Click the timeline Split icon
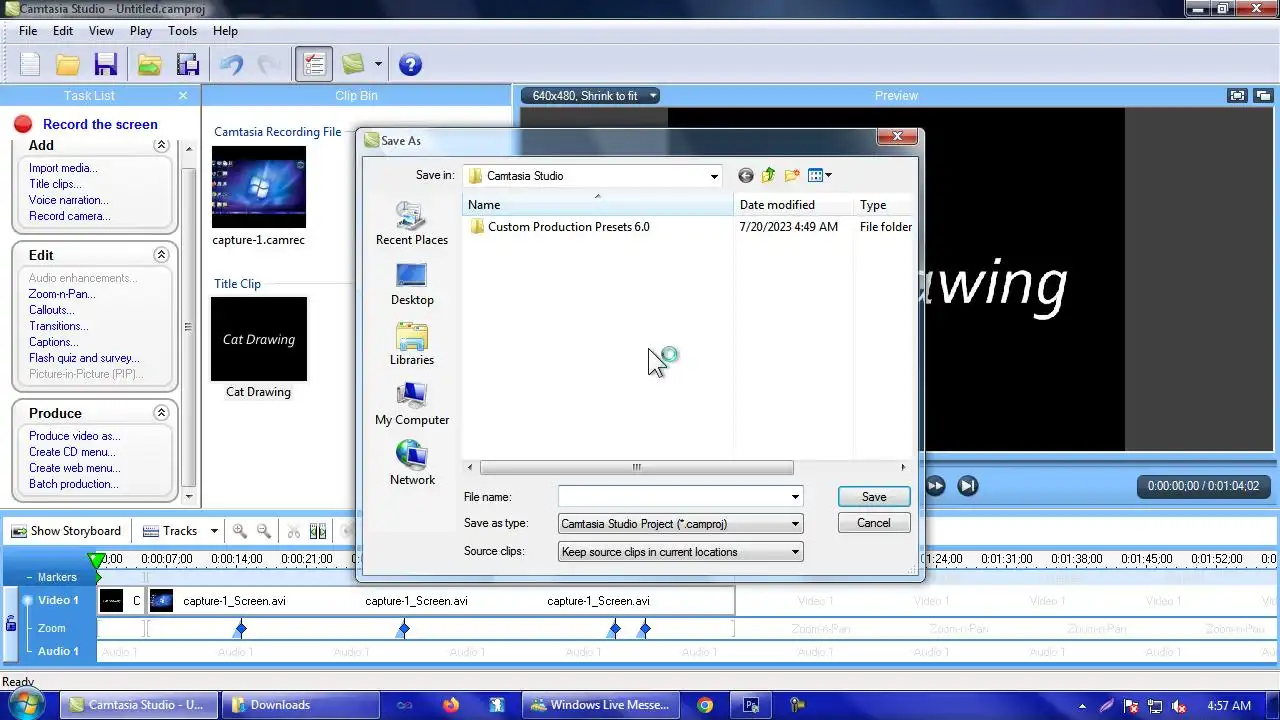 click(x=318, y=531)
